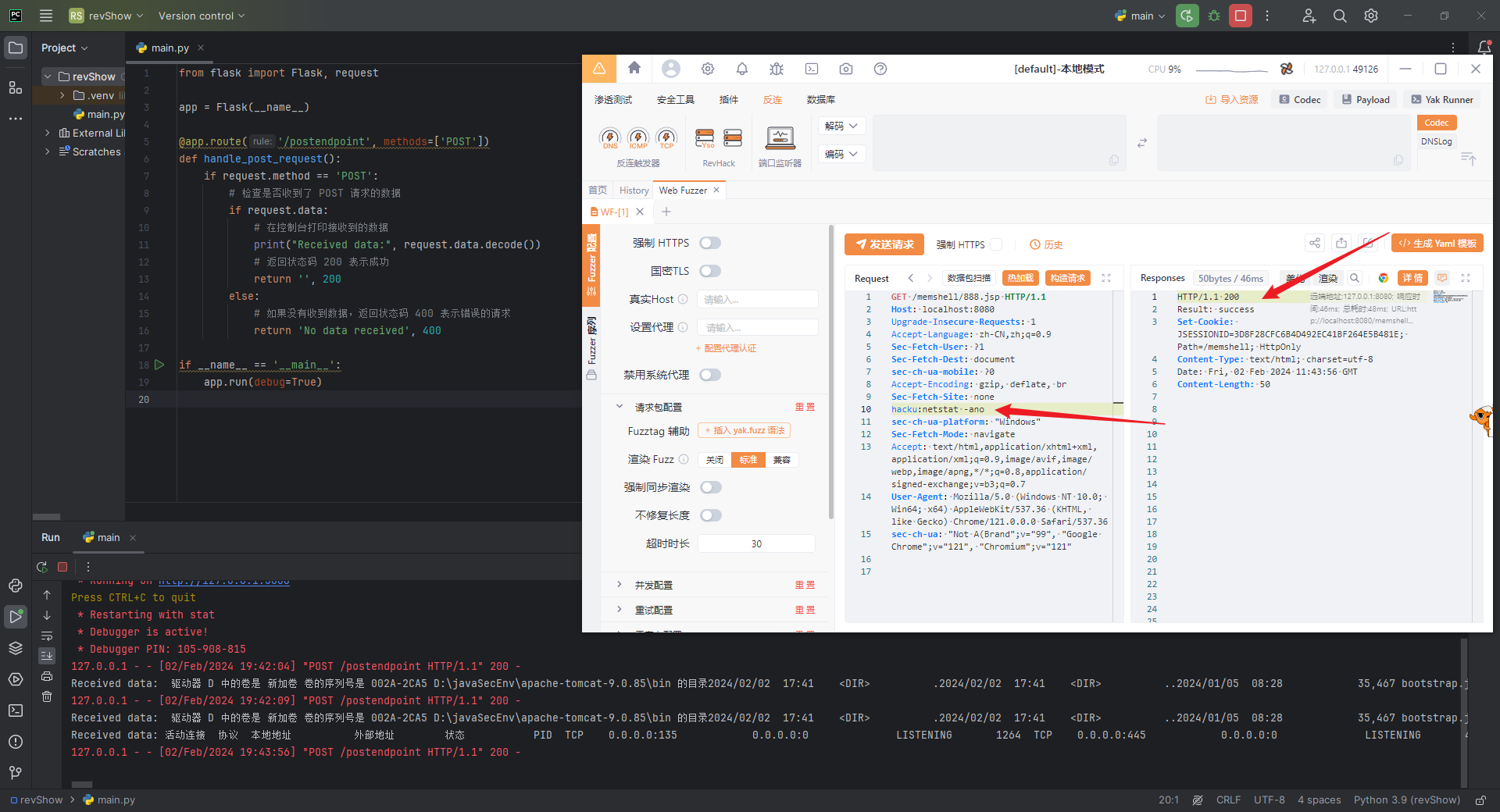The image size is (1500, 812).
Task: Toggle 强制 HTTPS switch in Fuzzer config
Action: pos(710,243)
